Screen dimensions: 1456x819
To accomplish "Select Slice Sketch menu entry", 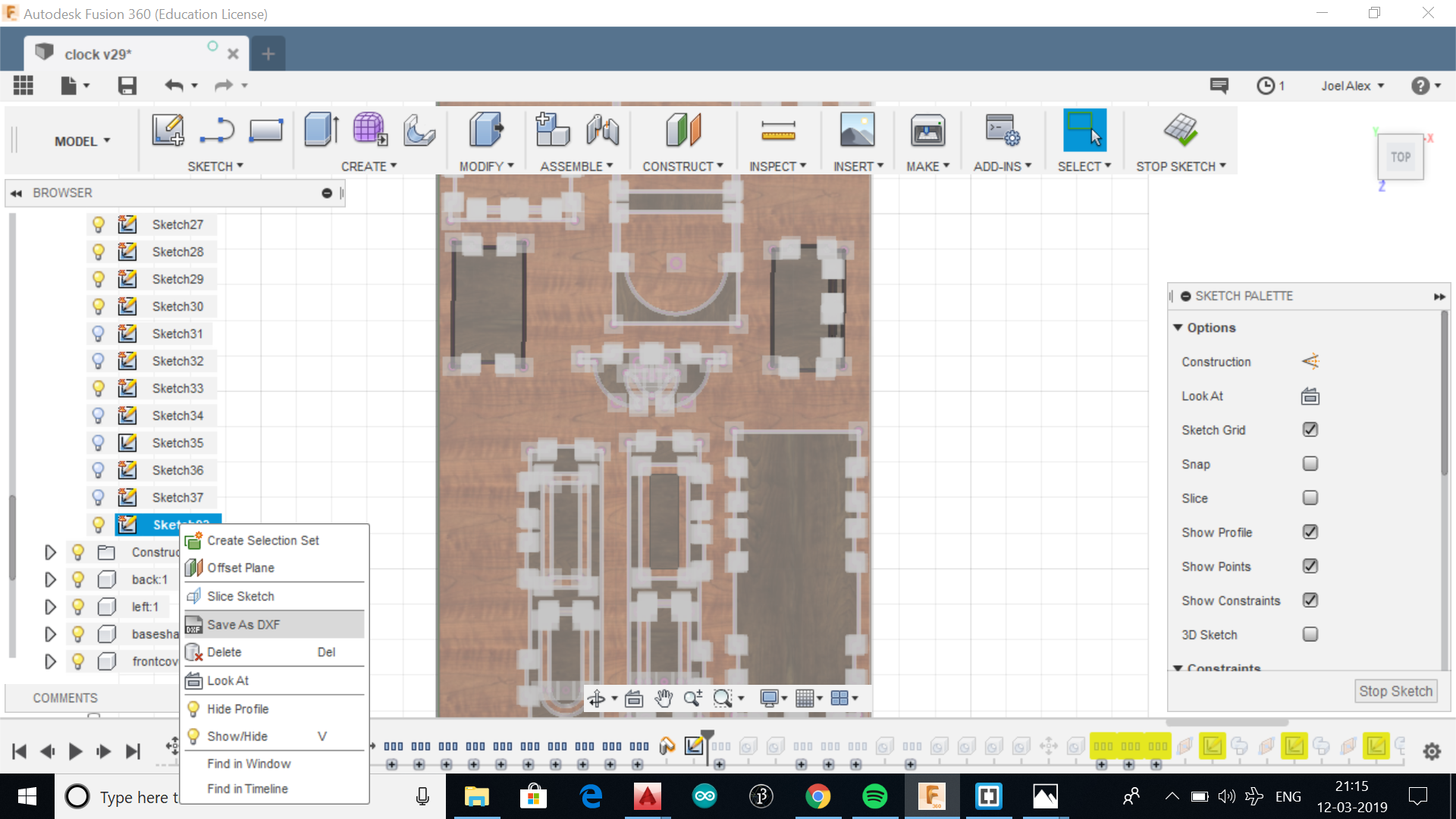I will tap(240, 597).
